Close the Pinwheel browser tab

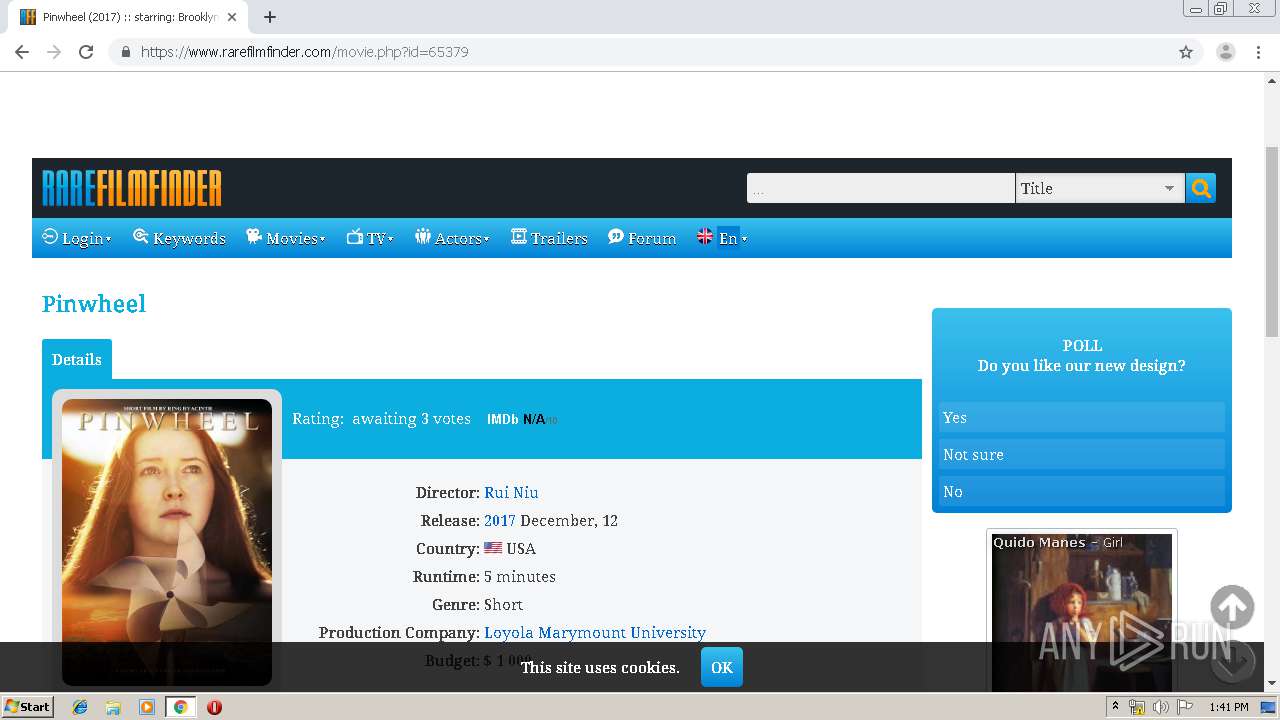pos(232,17)
